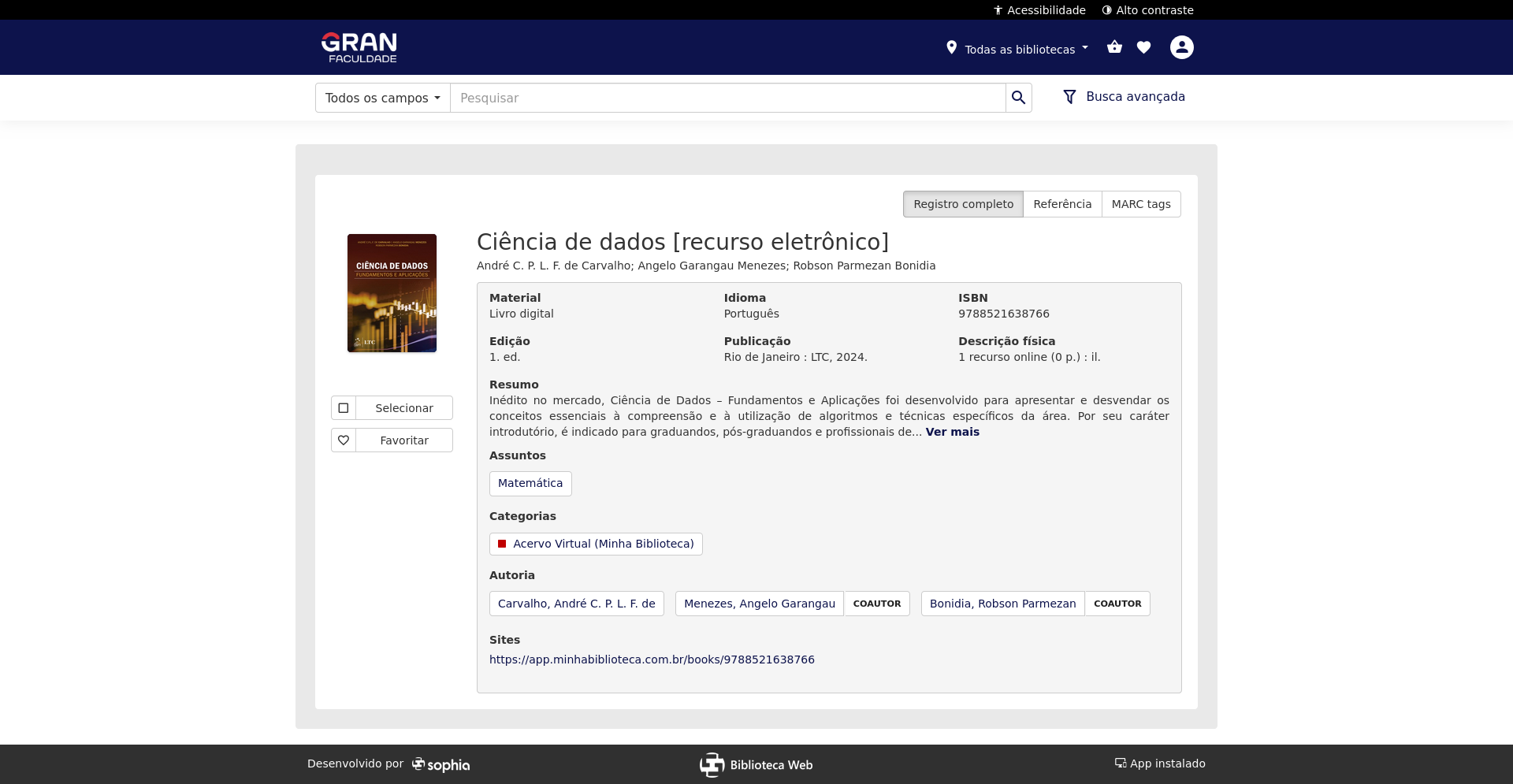Click the Busca avançada filter icon
This screenshot has height=784, width=1513.
(x=1069, y=97)
